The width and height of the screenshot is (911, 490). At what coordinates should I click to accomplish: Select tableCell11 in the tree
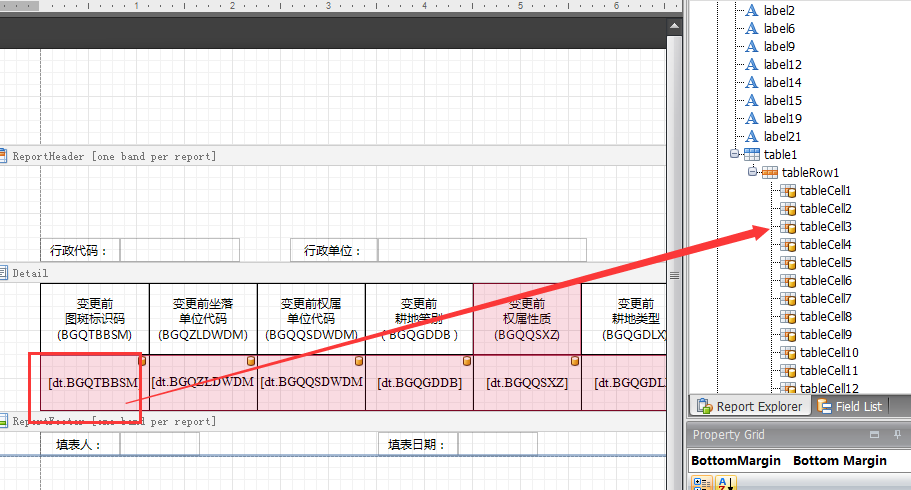(829, 371)
